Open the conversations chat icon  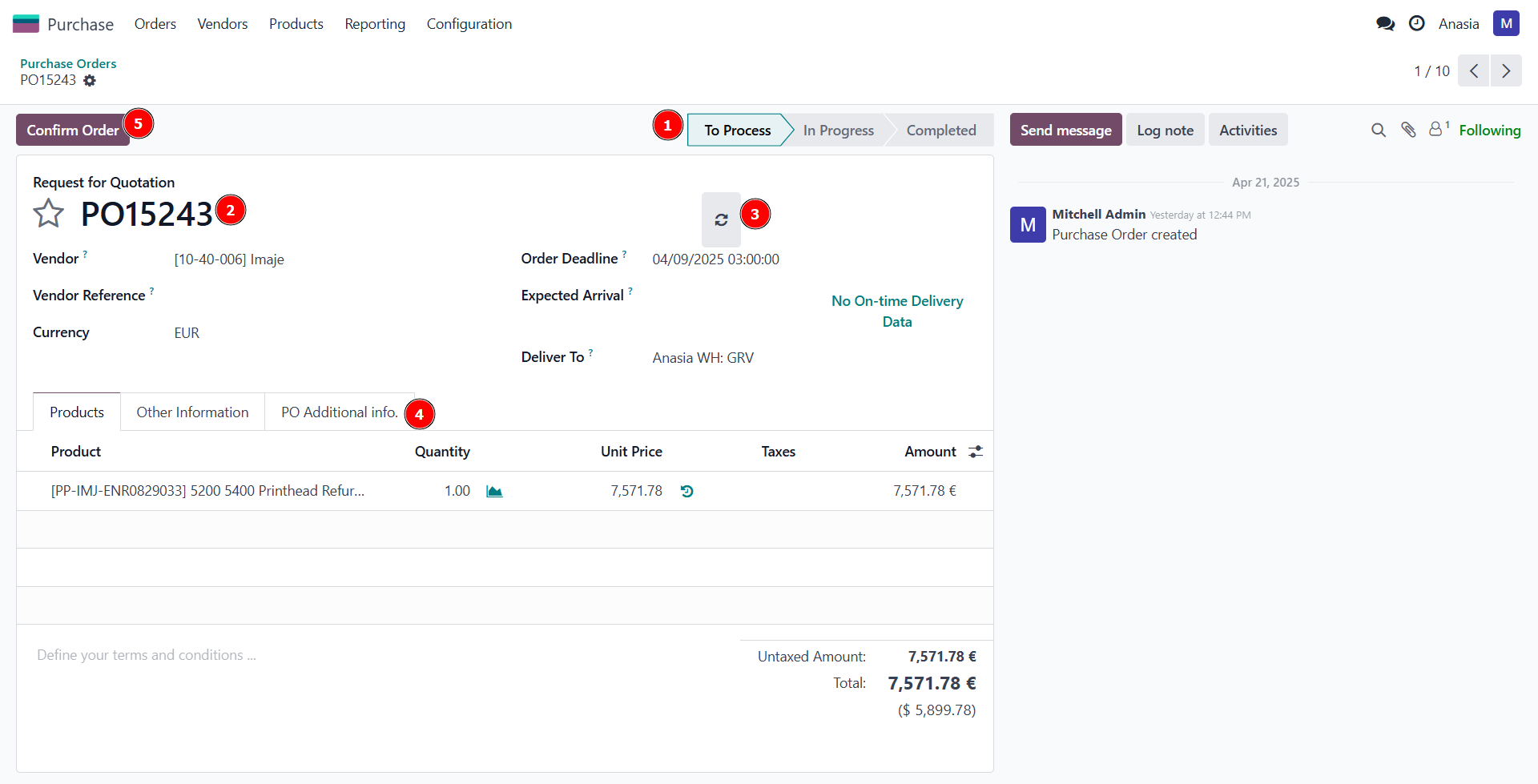click(x=1385, y=24)
